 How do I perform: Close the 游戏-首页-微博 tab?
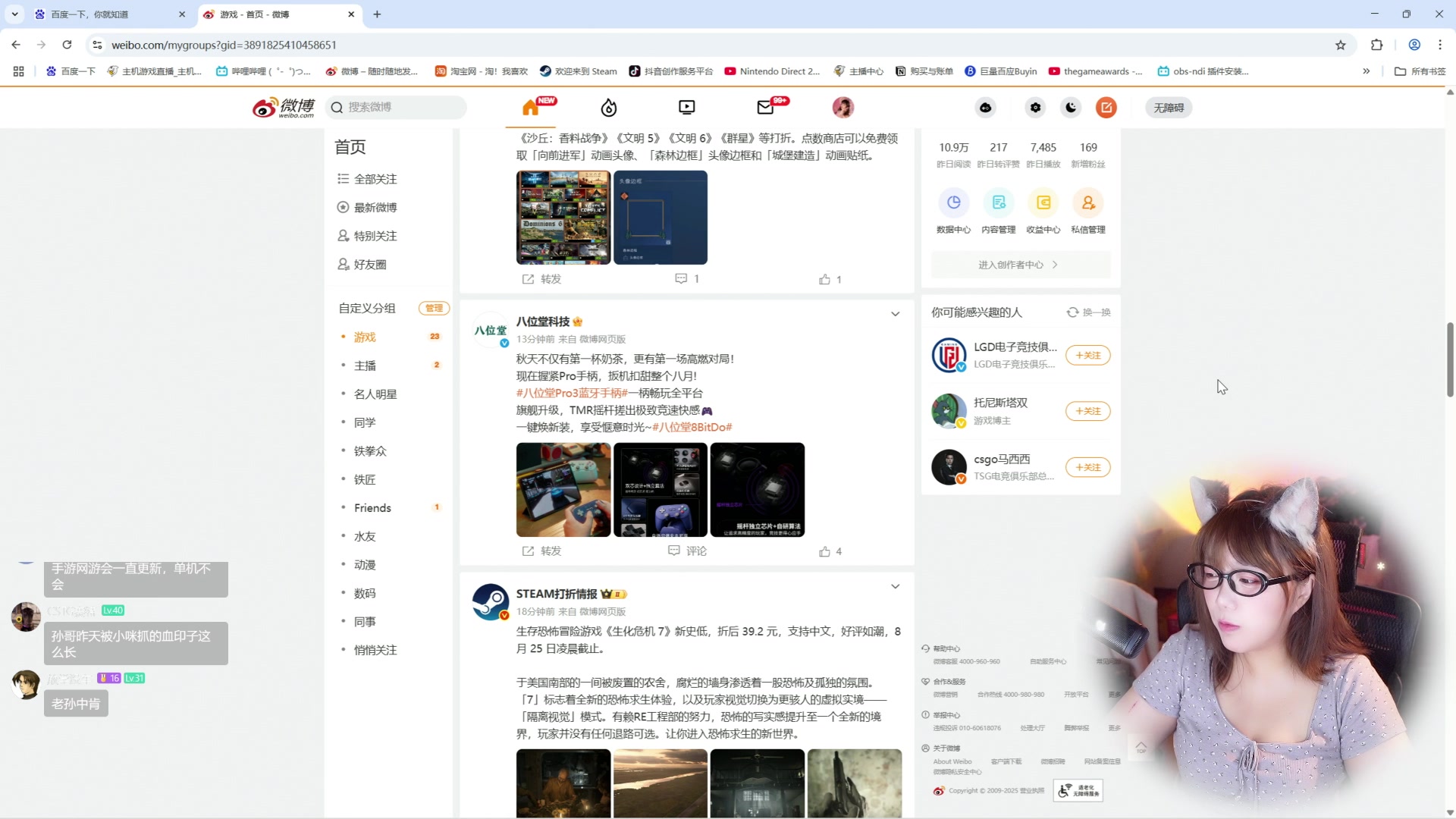pyautogui.click(x=351, y=14)
